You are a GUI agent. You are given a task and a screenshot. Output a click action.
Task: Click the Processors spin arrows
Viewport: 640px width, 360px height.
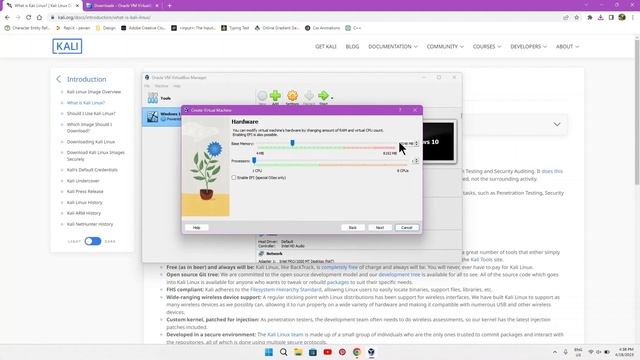tap(416, 161)
